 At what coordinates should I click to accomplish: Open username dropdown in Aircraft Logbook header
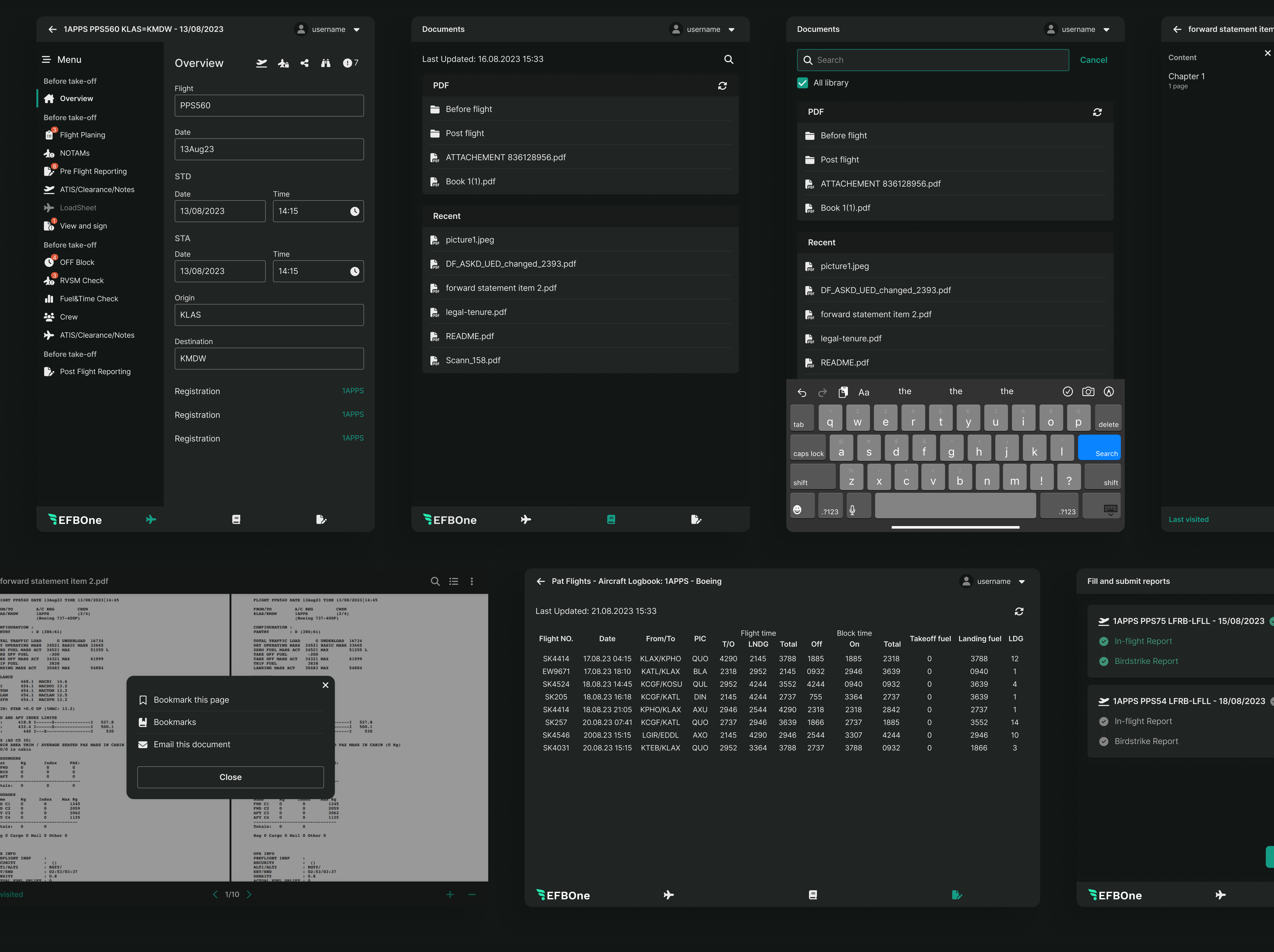(x=1022, y=582)
